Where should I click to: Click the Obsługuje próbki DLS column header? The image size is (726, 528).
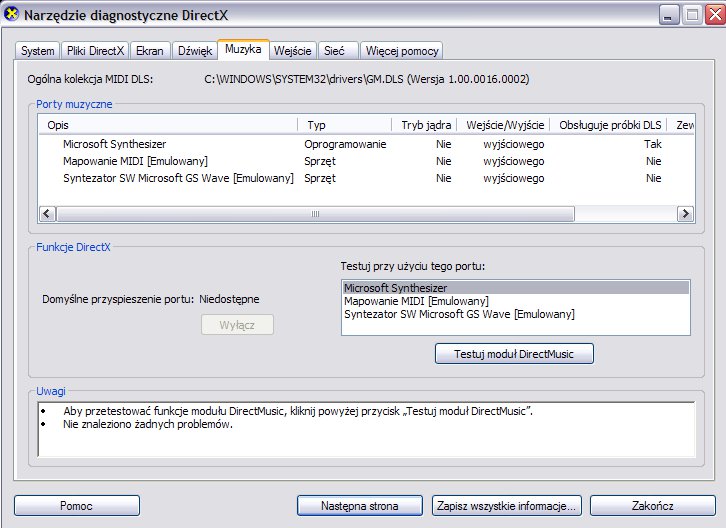pyautogui.click(x=609, y=125)
